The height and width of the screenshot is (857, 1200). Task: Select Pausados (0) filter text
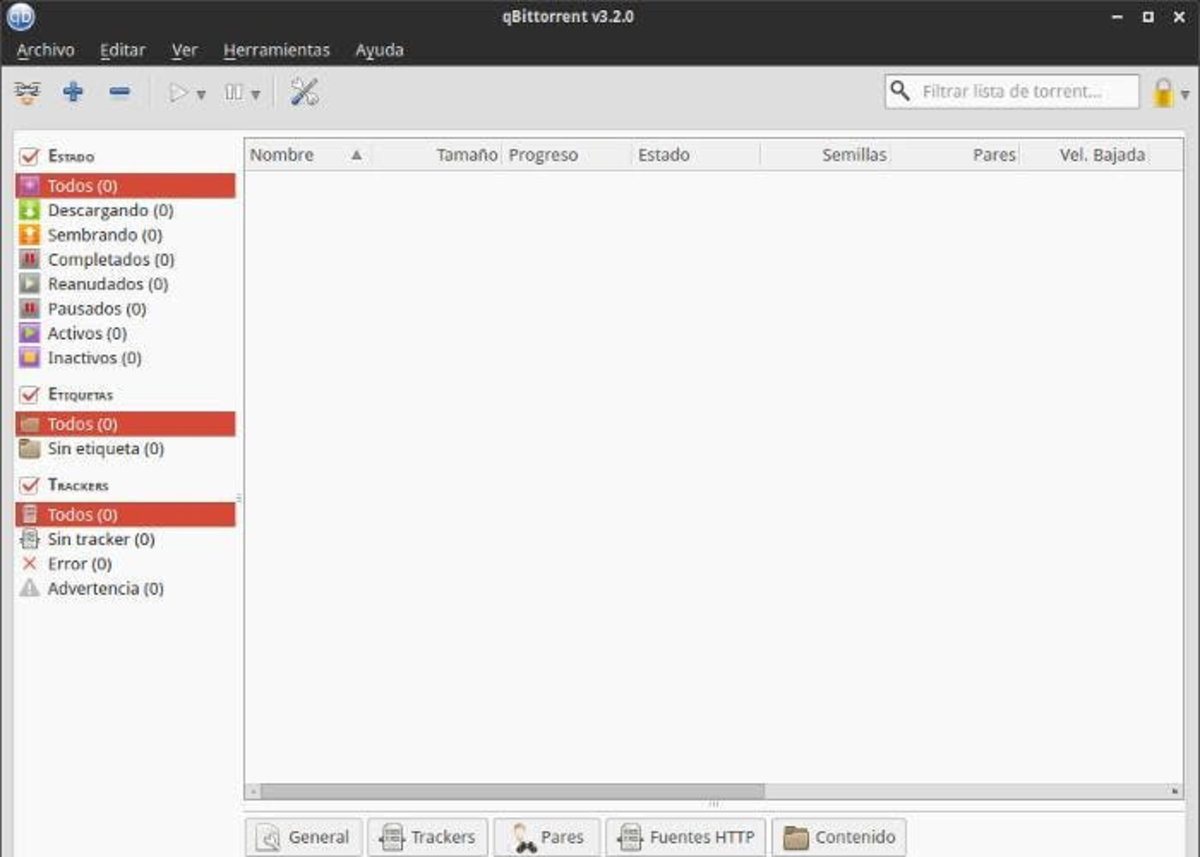(97, 309)
